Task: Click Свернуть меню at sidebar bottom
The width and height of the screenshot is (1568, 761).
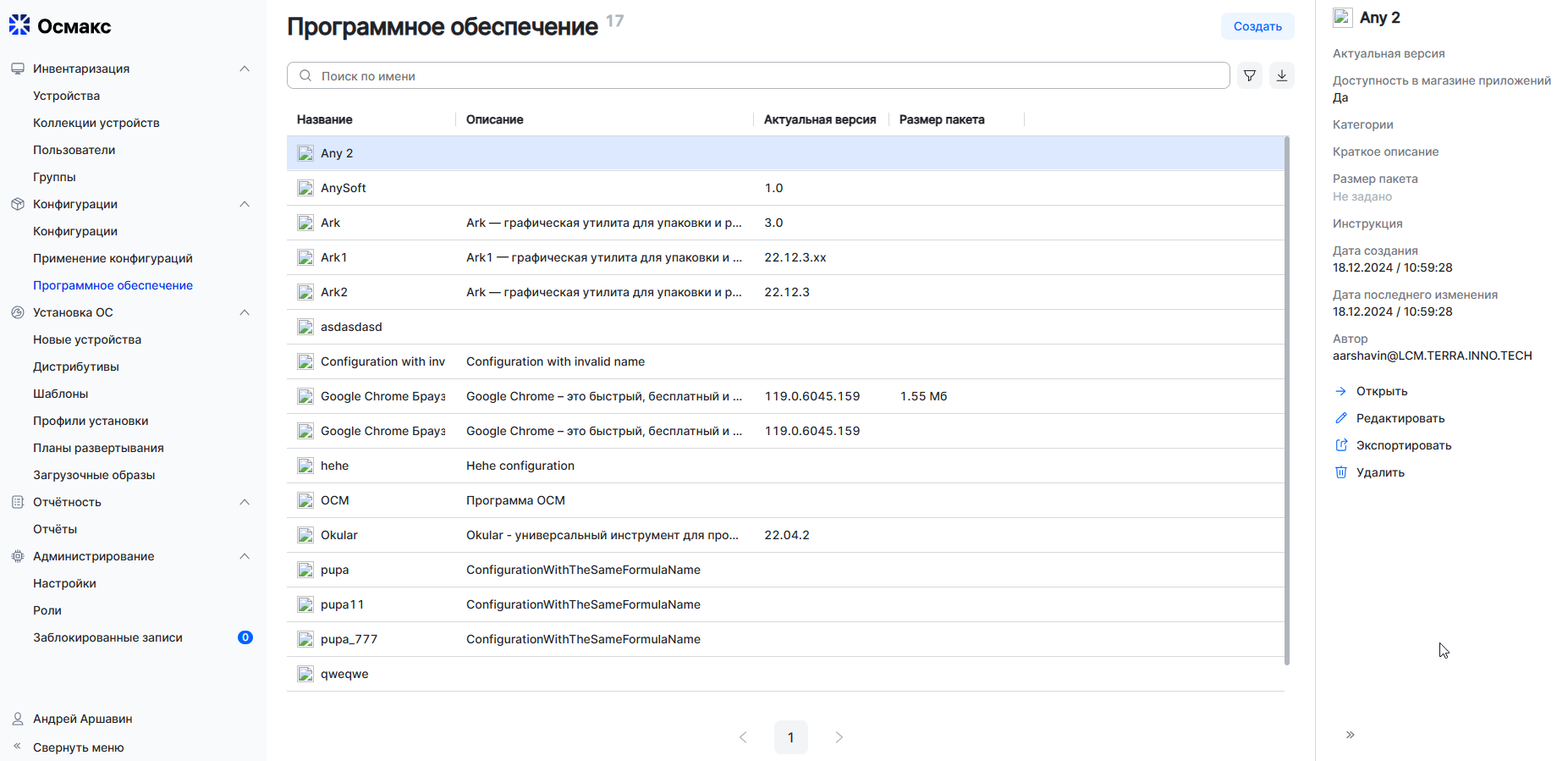Action: 78,747
